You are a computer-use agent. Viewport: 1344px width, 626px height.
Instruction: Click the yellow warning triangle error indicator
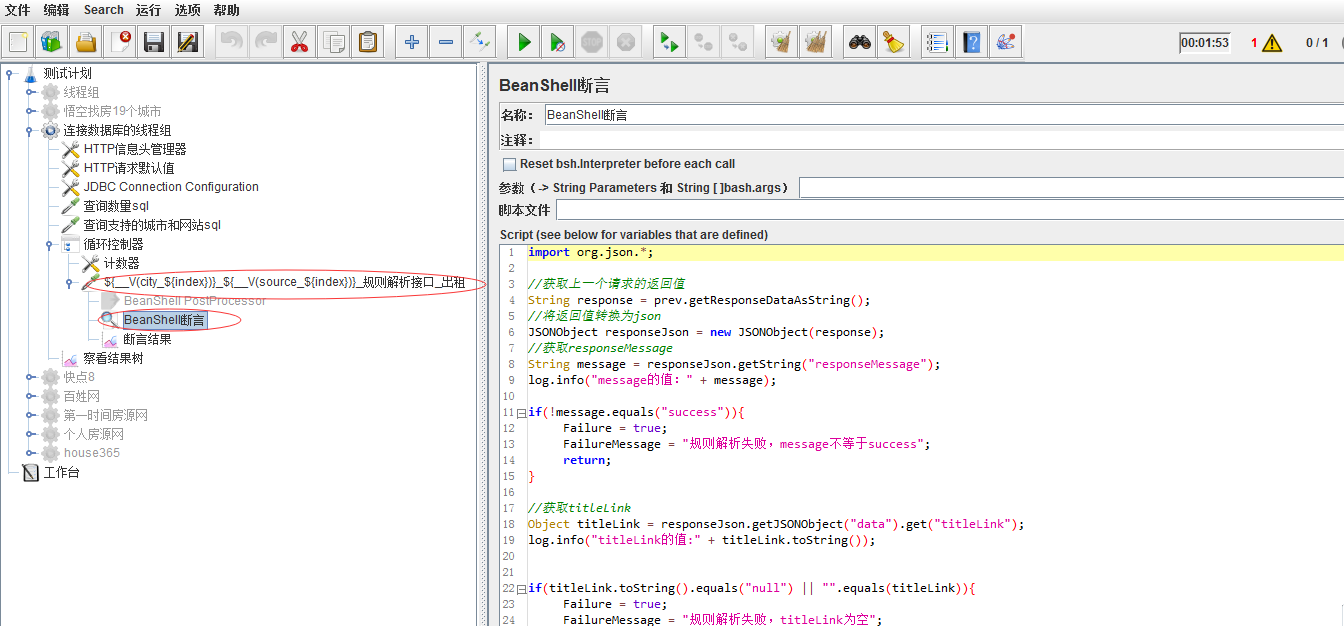(1271, 43)
